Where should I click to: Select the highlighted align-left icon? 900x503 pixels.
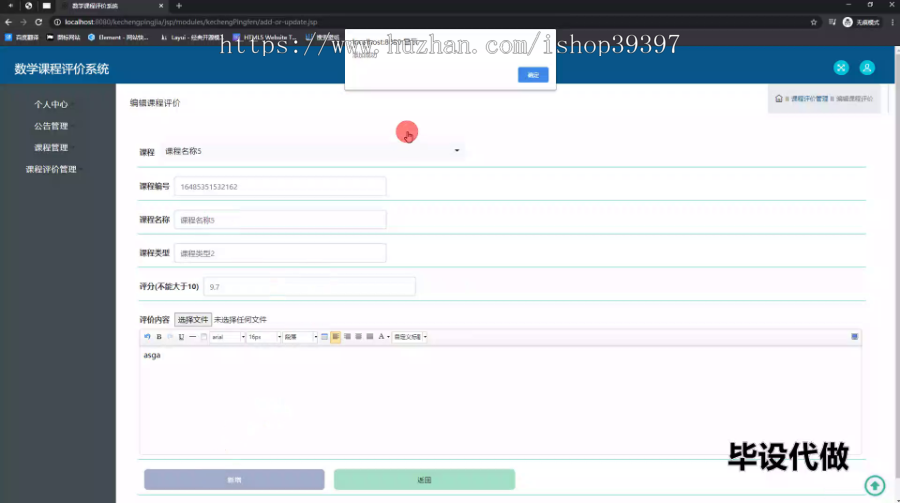336,337
